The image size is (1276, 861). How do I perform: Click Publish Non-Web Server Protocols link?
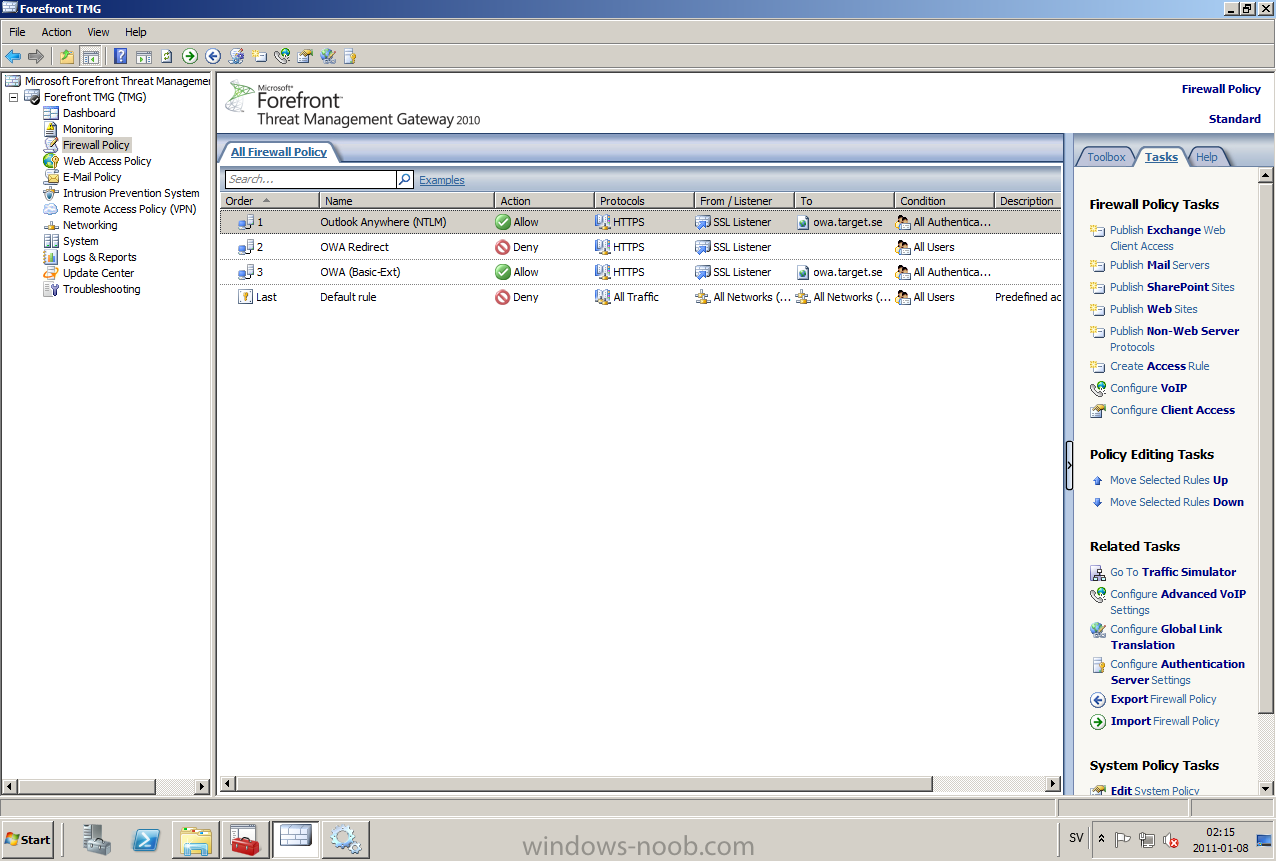click(1174, 339)
